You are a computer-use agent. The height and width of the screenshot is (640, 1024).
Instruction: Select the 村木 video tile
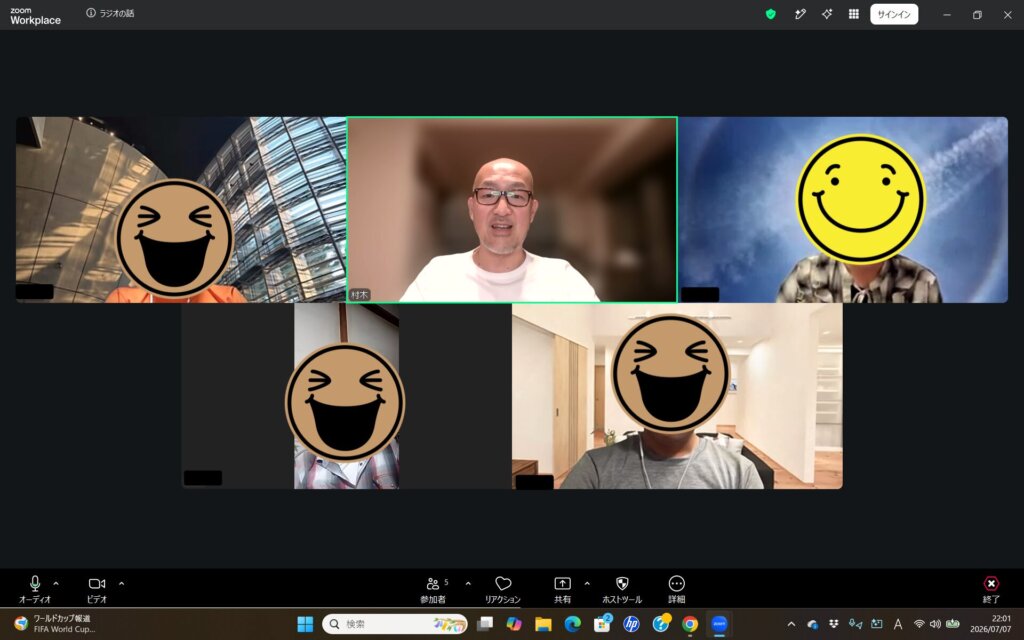(x=512, y=210)
